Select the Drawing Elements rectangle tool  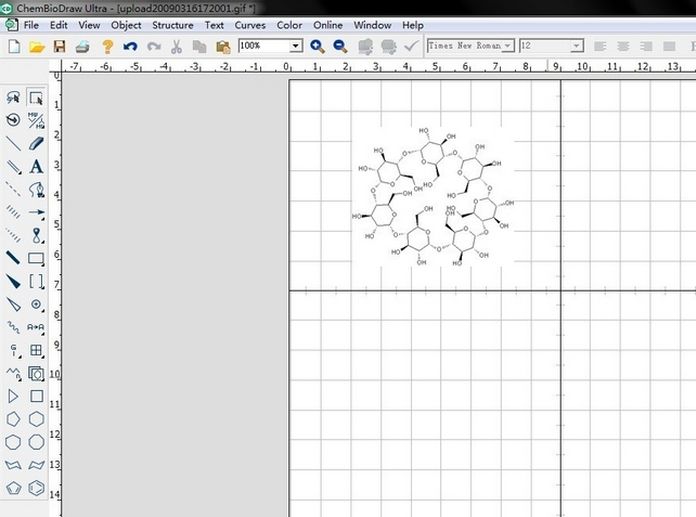click(x=36, y=258)
